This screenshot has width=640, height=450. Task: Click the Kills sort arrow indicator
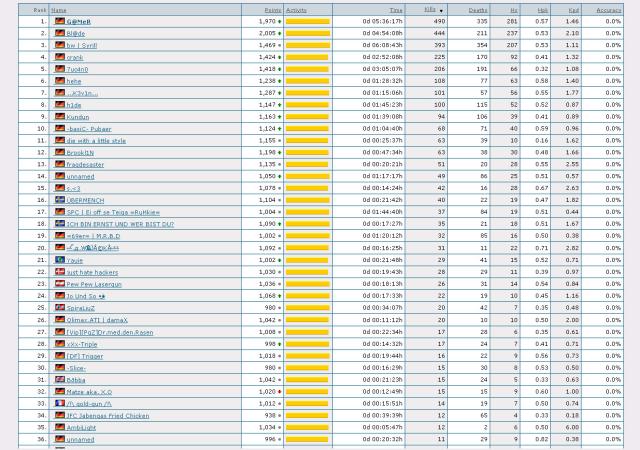point(441,10)
